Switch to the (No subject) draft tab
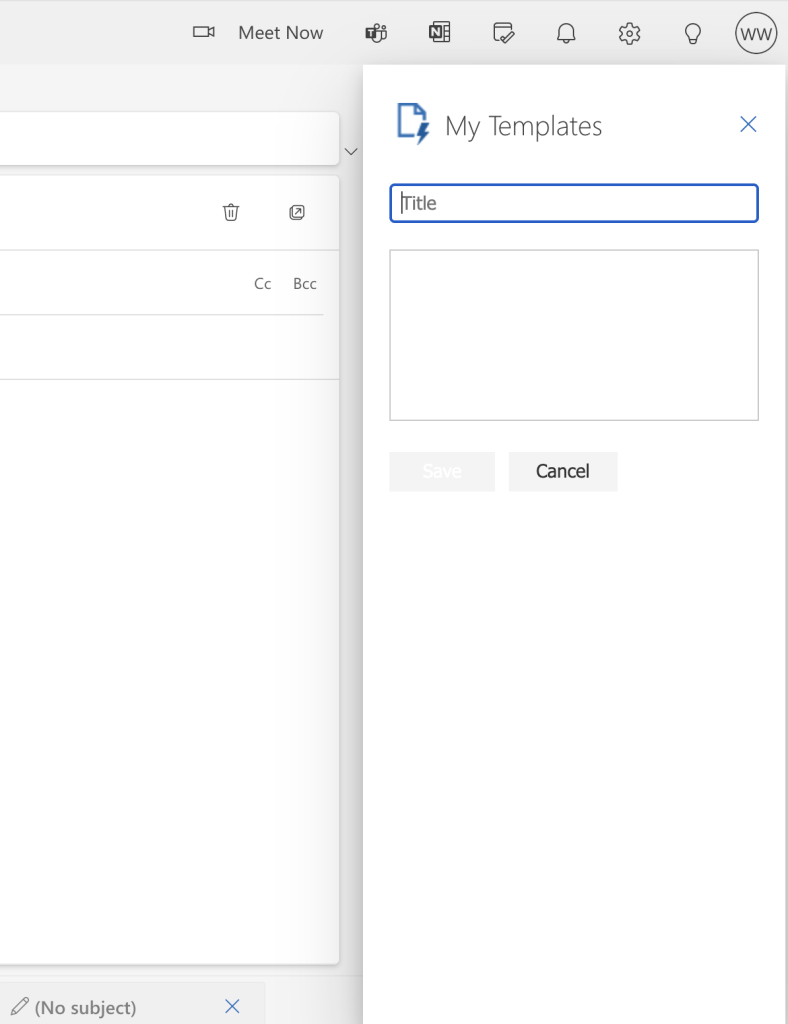 pyautogui.click(x=85, y=1007)
